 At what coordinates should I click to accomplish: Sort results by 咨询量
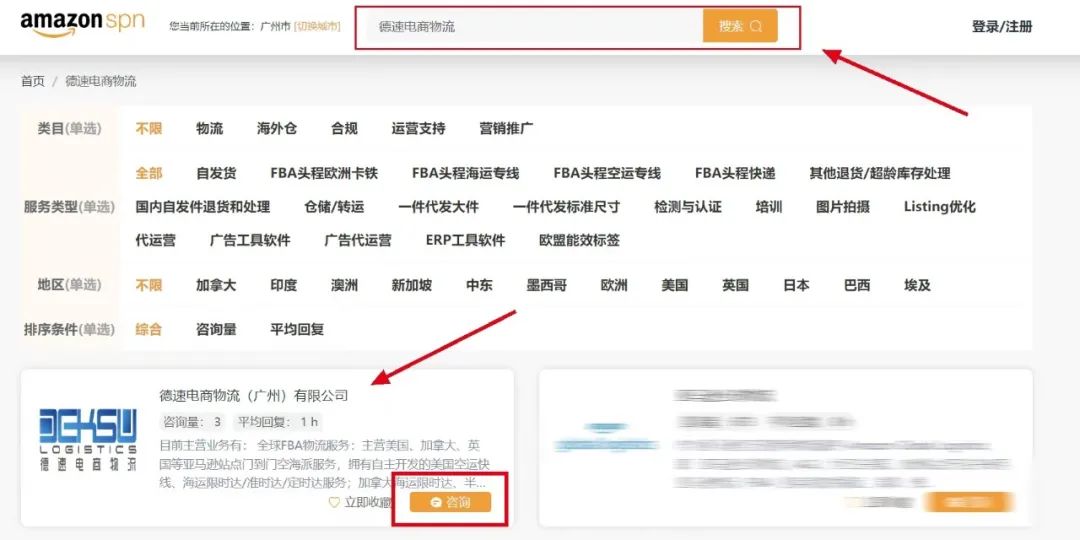pos(216,329)
